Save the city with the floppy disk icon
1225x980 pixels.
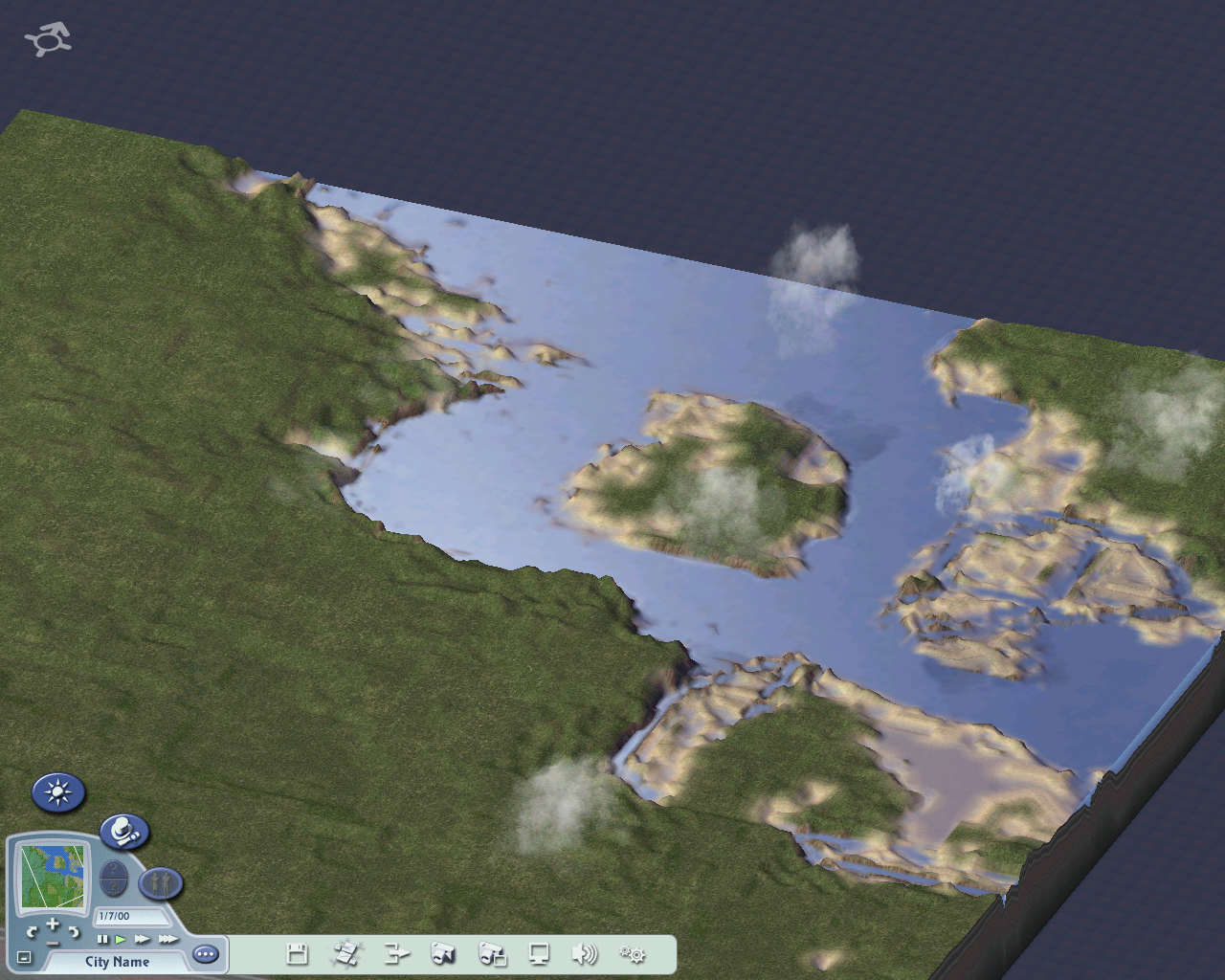point(298,953)
